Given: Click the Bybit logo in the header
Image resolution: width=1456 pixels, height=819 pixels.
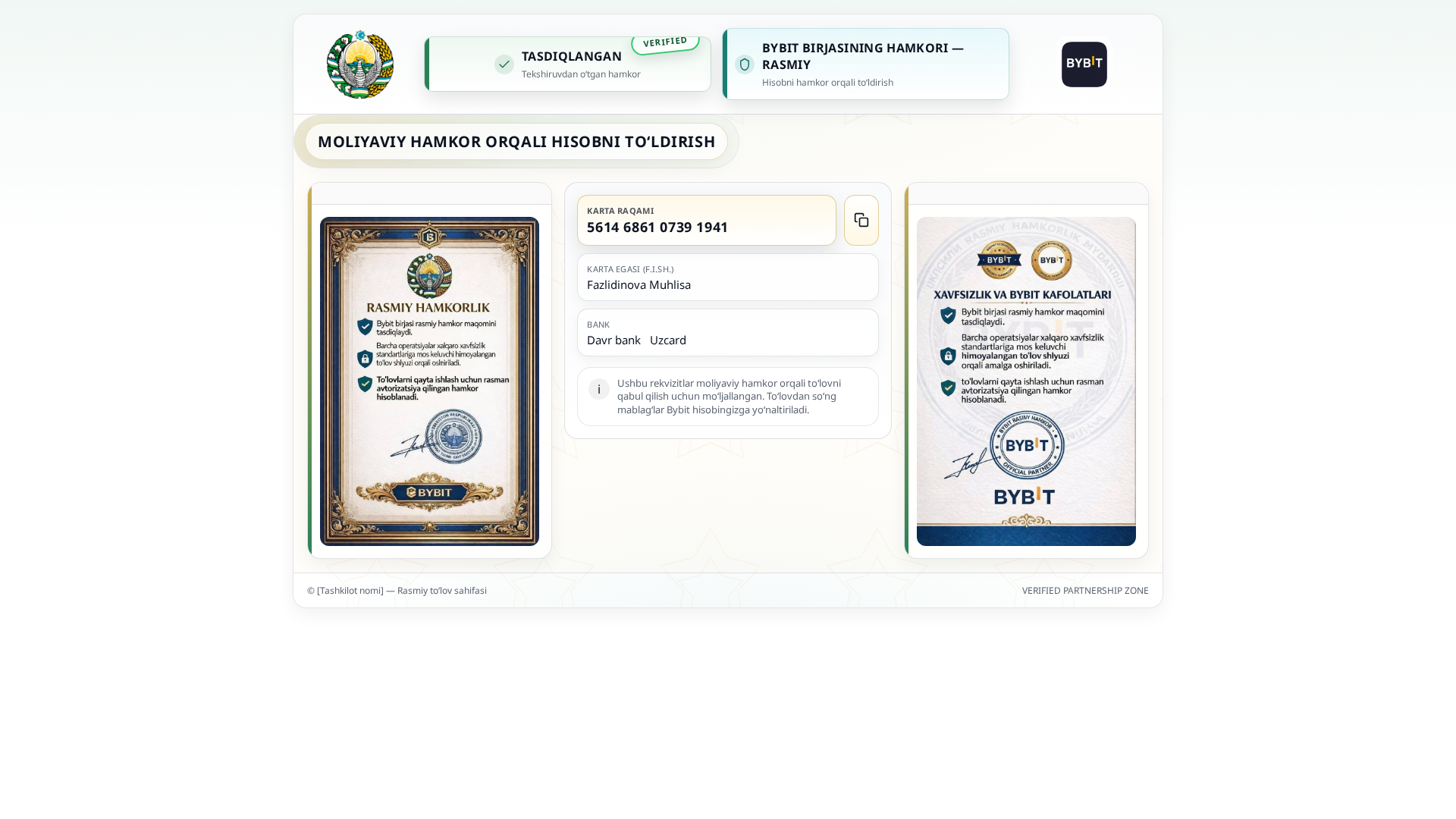Looking at the screenshot, I should pyautogui.click(x=1084, y=64).
